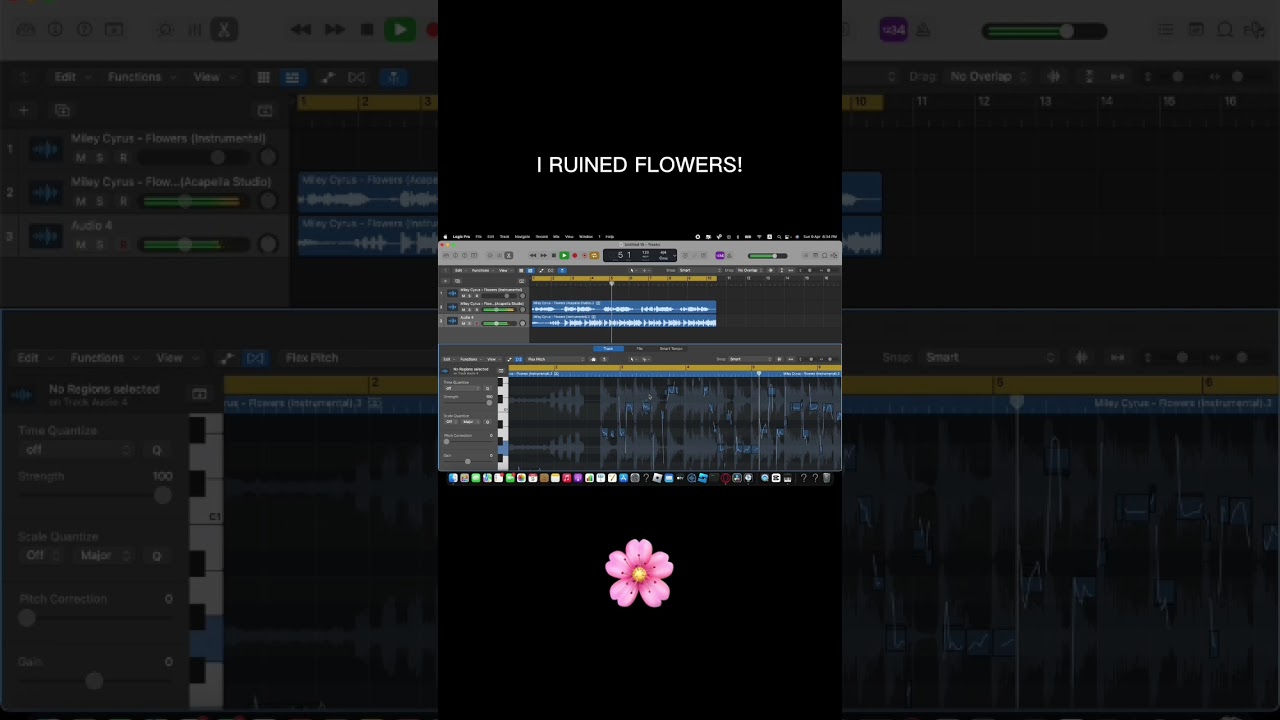1280x720 pixels.
Task: Open Music app from the Dock
Action: tap(567, 478)
